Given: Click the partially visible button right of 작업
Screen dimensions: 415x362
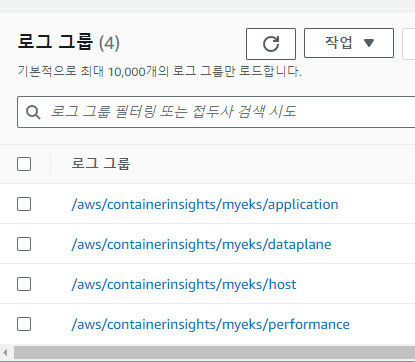Looking at the screenshot, I should [x=409, y=44].
